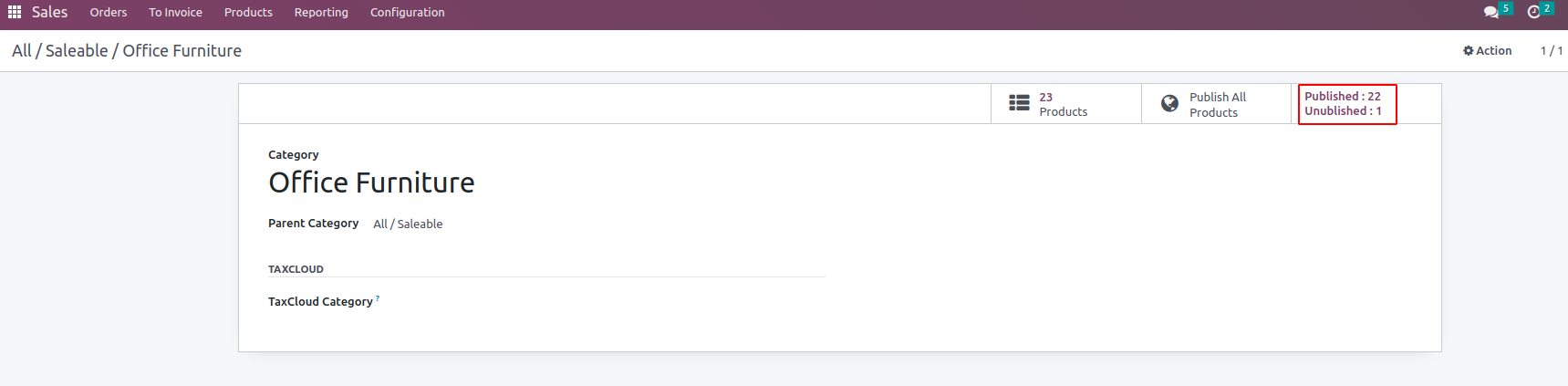Open the Action dropdown

(x=1488, y=51)
